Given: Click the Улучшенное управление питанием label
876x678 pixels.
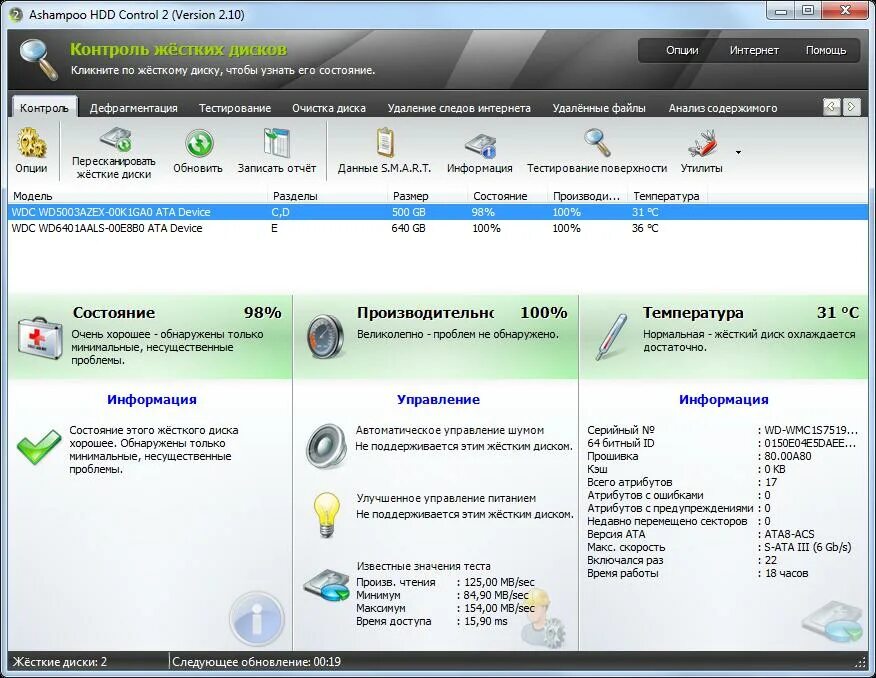Looking at the screenshot, I should tap(446, 498).
